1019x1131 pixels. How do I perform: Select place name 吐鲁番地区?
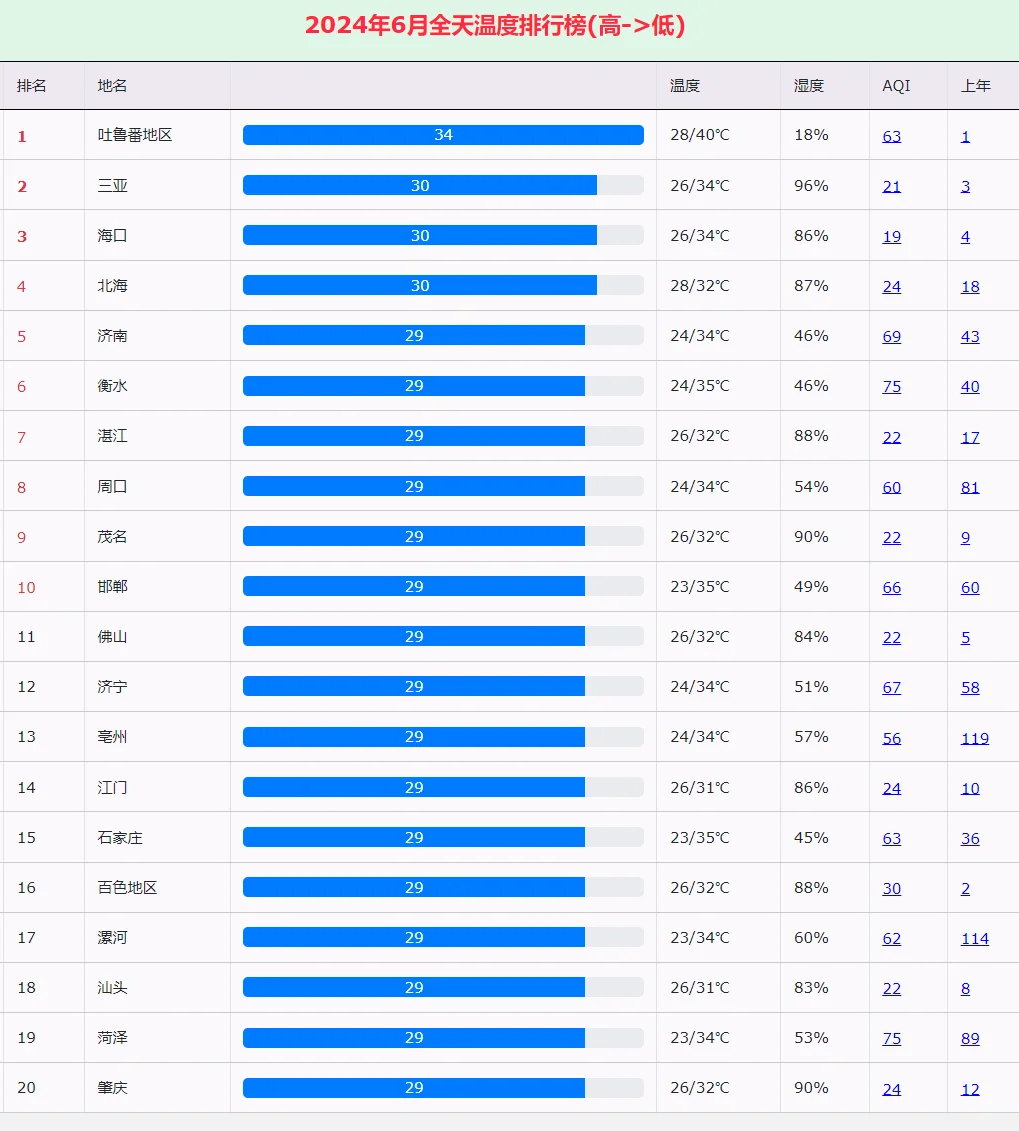coord(135,135)
